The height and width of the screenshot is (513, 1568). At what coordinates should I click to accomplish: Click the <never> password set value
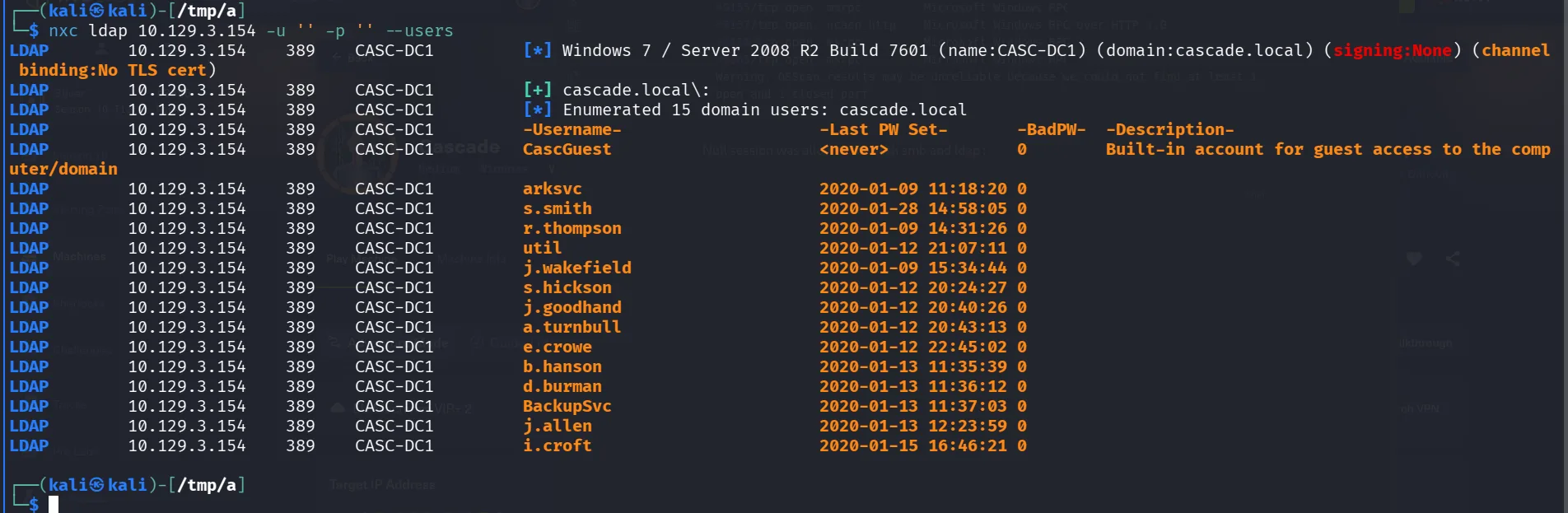coord(853,149)
